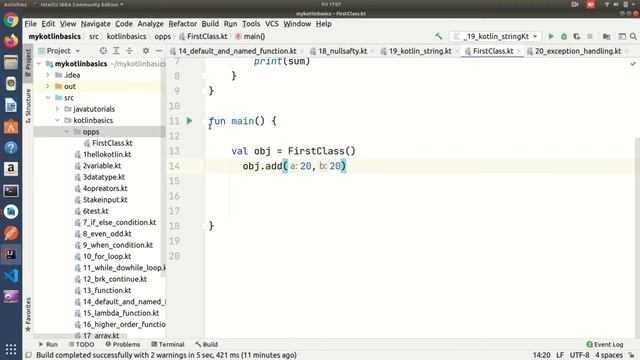Click the '4 spaces' indent setting

tap(609, 355)
